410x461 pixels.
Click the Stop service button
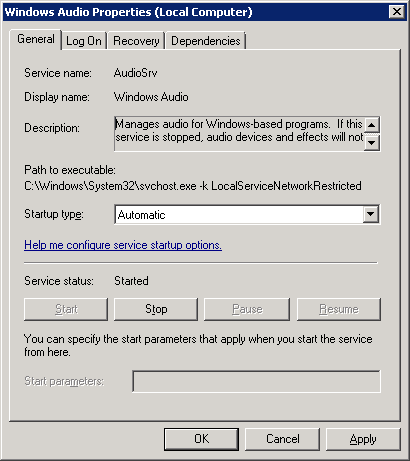[x=156, y=309]
